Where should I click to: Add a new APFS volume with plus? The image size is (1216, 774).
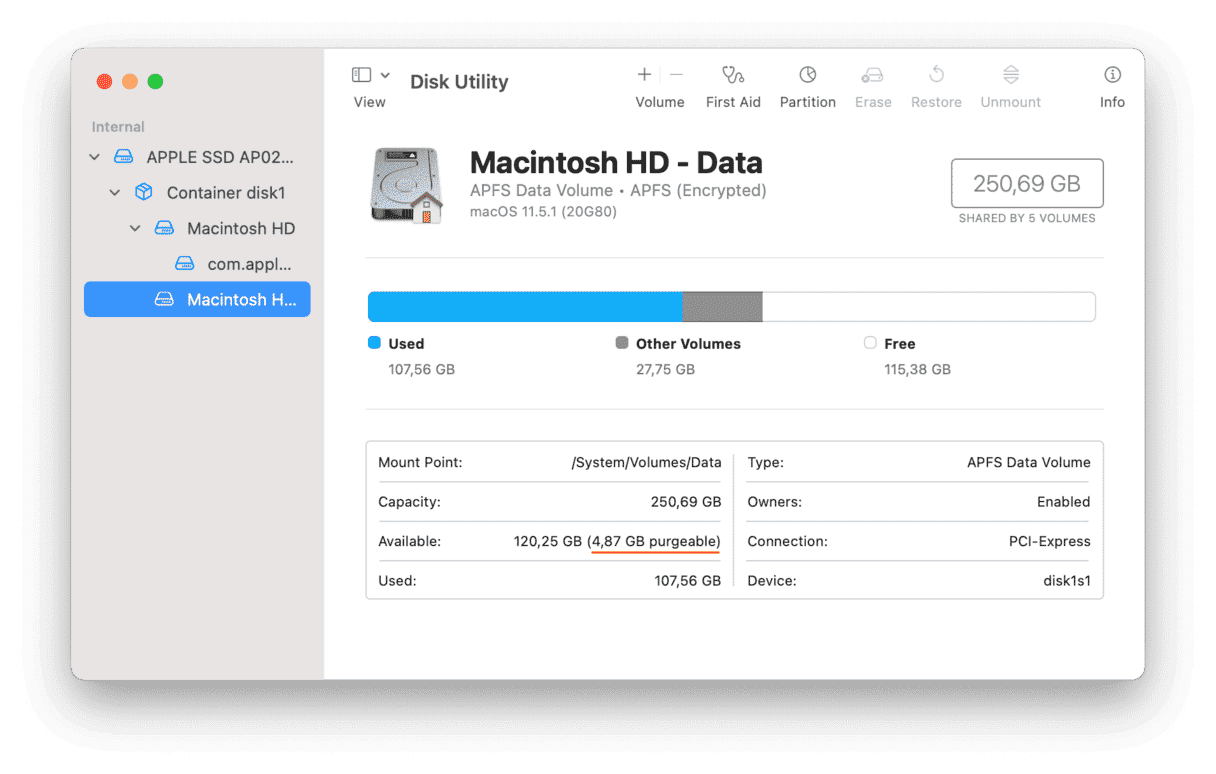pyautogui.click(x=644, y=74)
